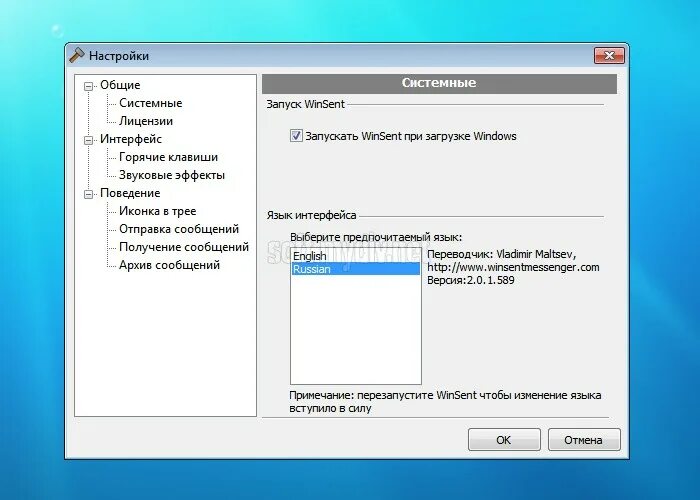This screenshot has width=700, height=500.
Task: Click the Примечание restart note text
Action: coord(445,402)
